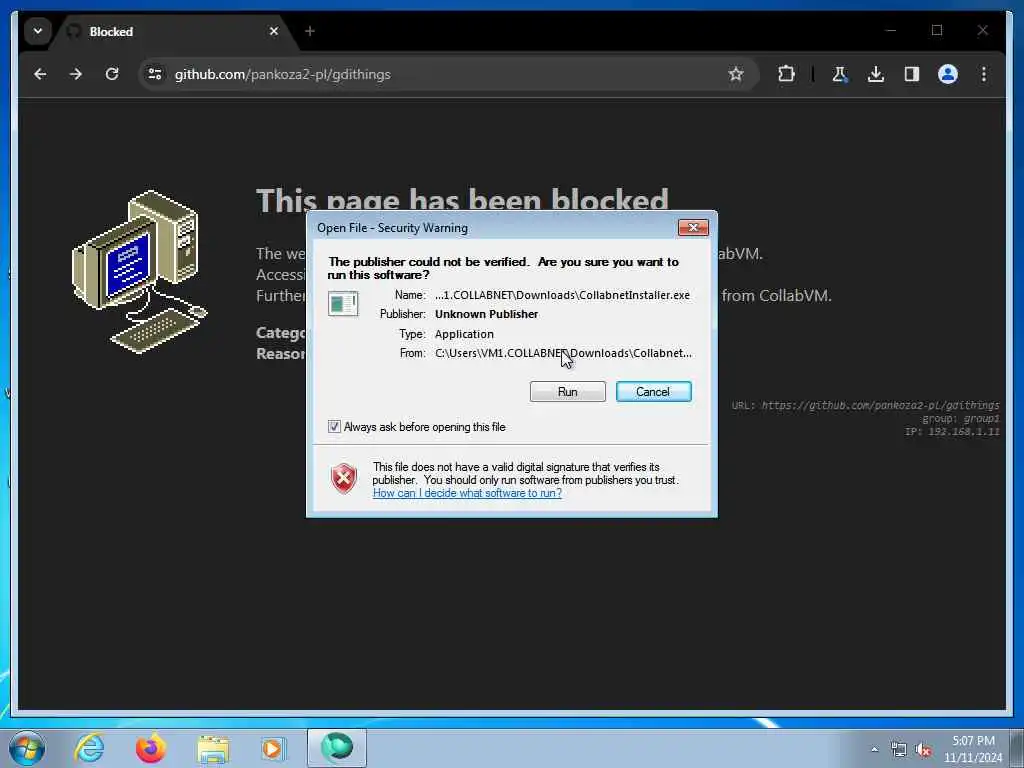Click the From path C:\Users\VM1.COLLABNET text

pyautogui.click(x=563, y=353)
